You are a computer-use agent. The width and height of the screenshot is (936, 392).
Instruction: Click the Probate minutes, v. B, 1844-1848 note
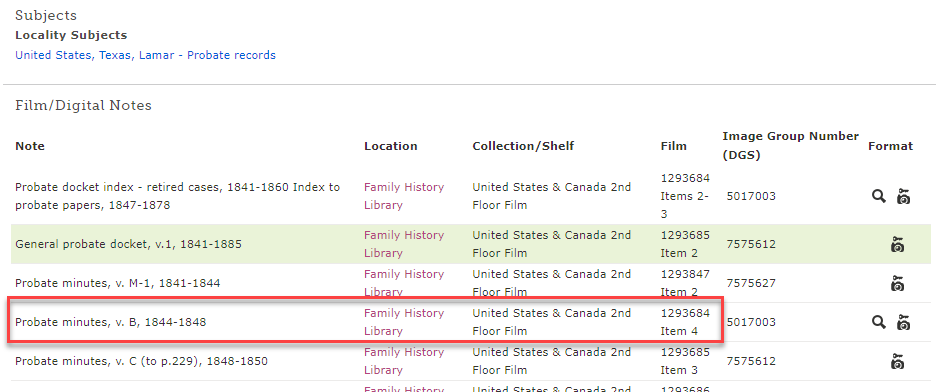click(110, 322)
